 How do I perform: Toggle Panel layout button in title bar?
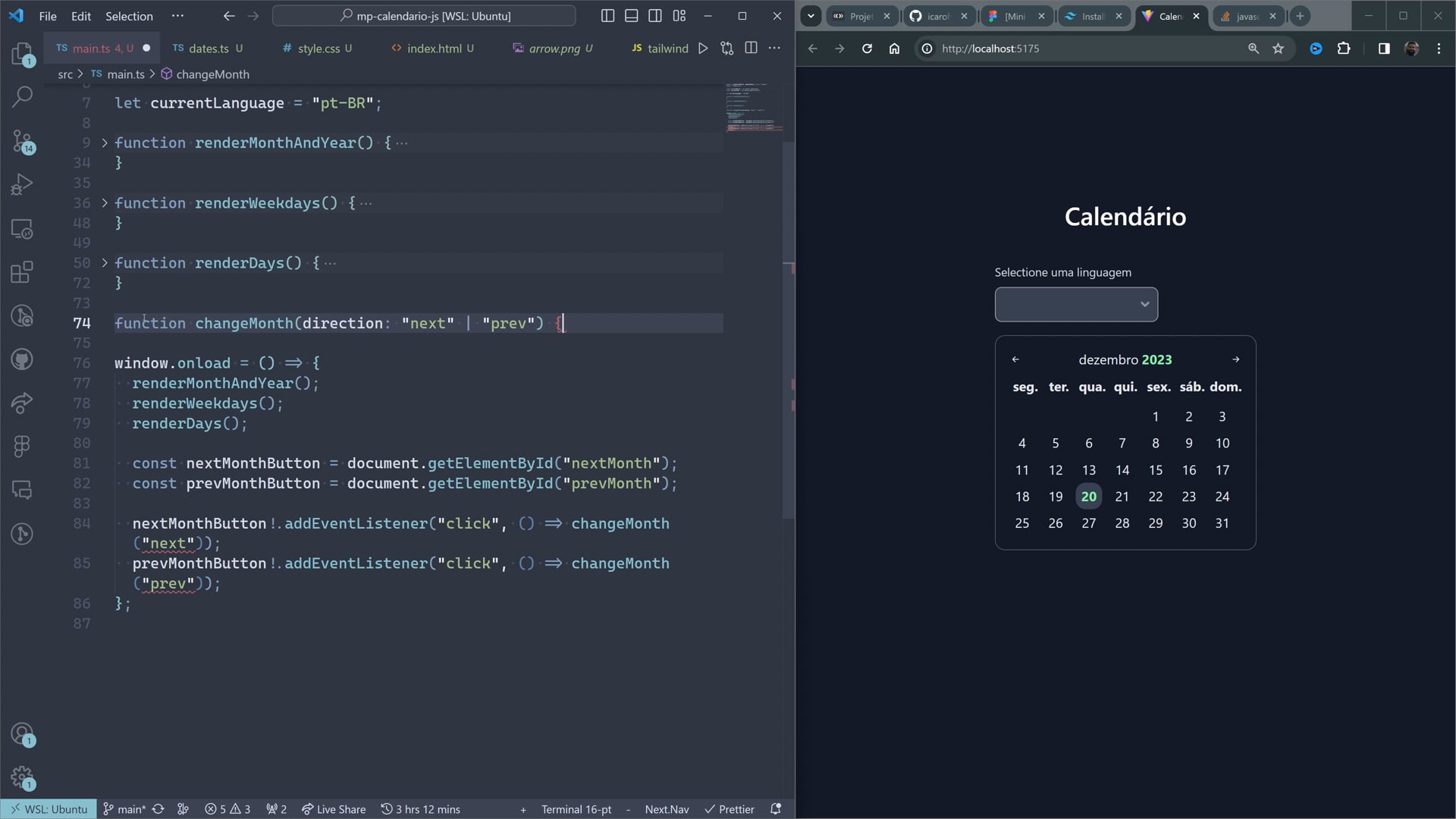pos(631,16)
